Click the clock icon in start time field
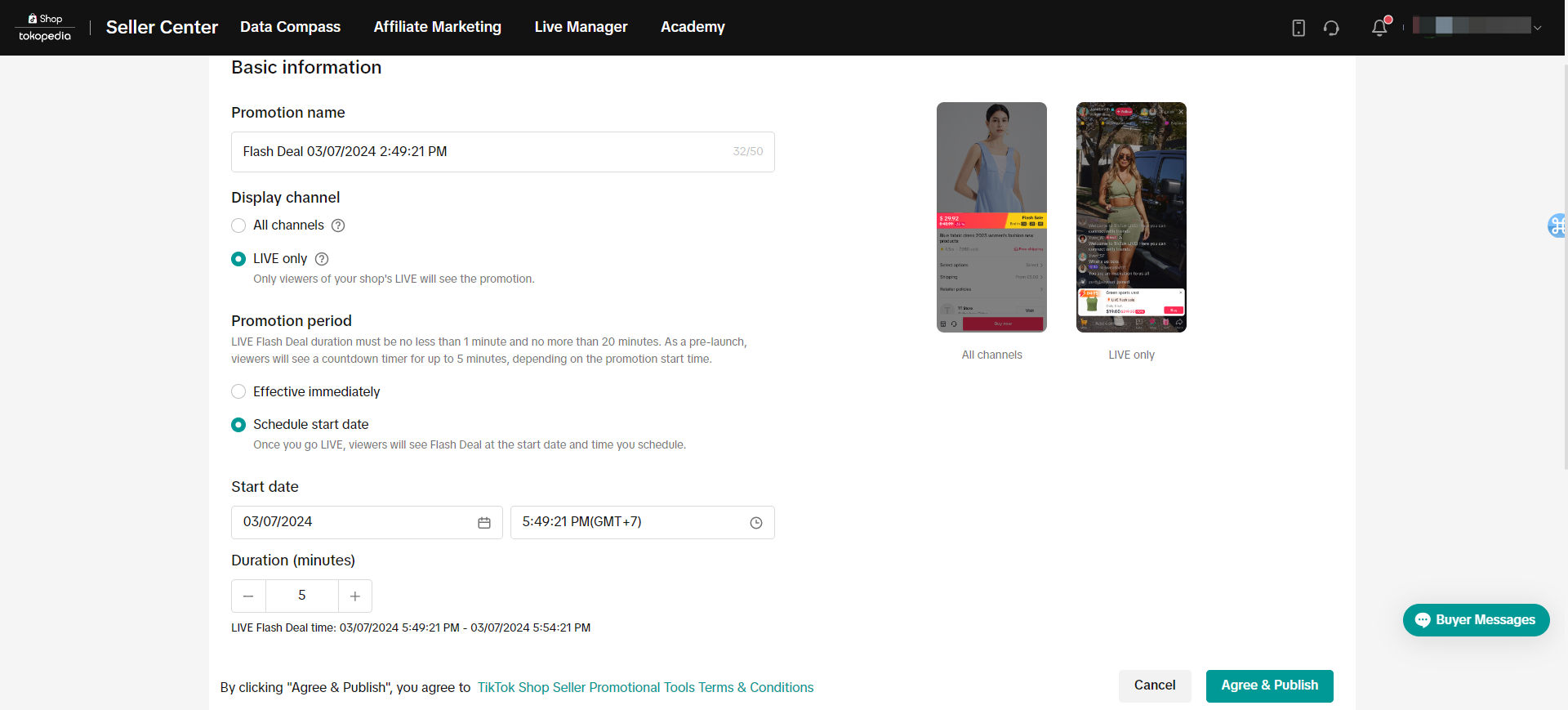 point(756,523)
